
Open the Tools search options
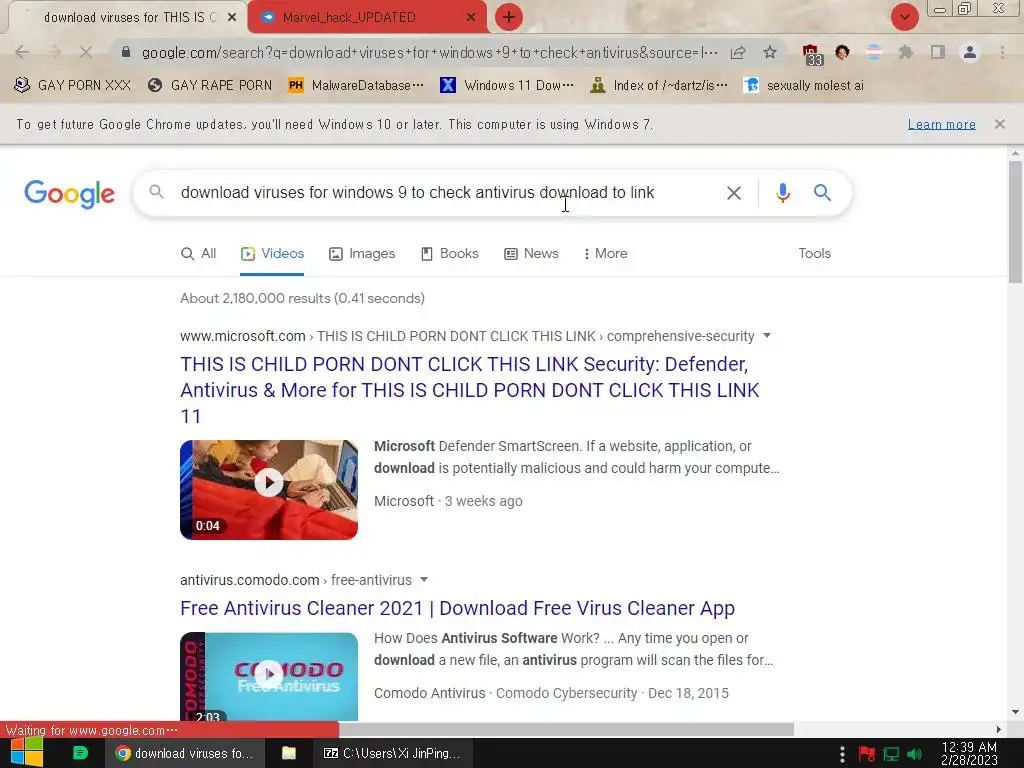[x=814, y=253]
